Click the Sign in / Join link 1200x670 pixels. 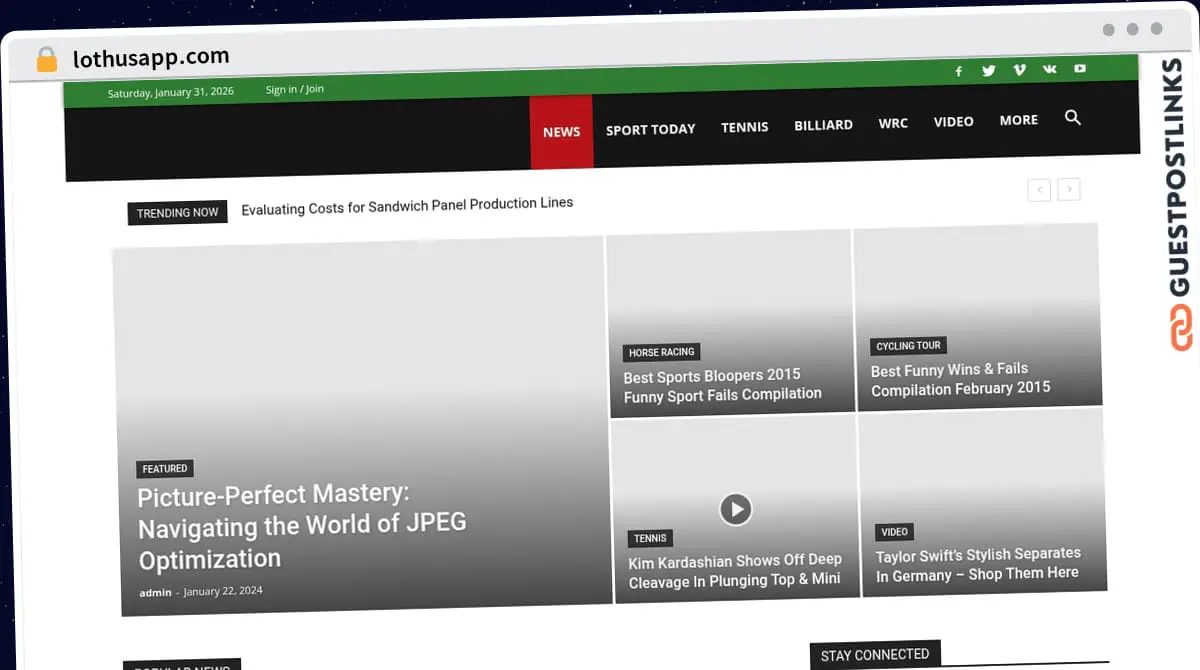click(294, 89)
